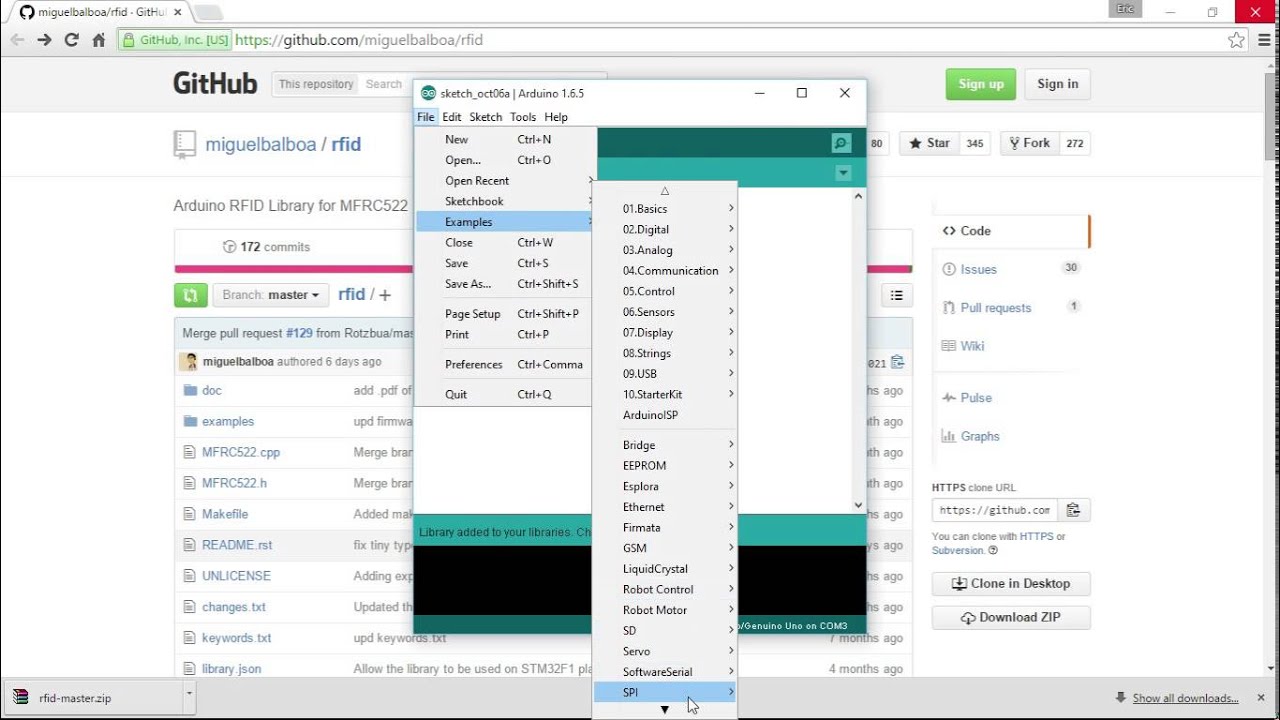Copy the clone URL clipboard icon
The height and width of the screenshot is (720, 1280).
(x=1073, y=510)
